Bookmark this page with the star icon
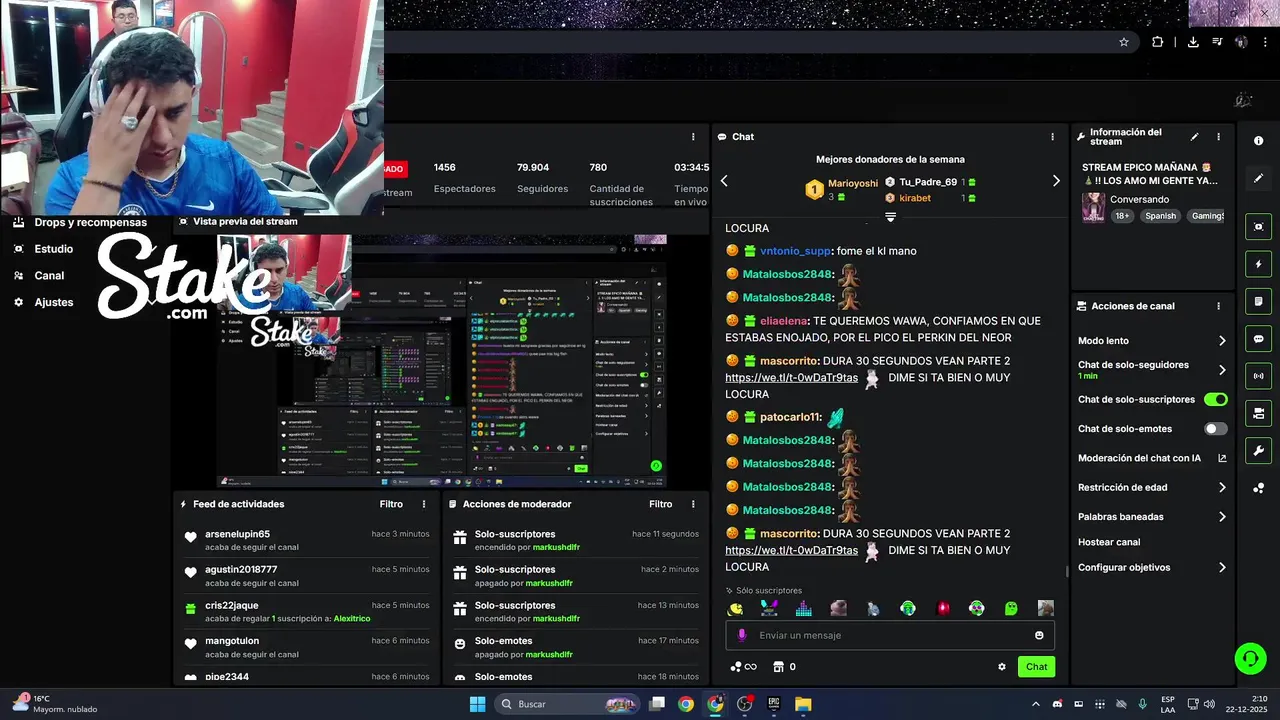1280x720 pixels. (1124, 42)
